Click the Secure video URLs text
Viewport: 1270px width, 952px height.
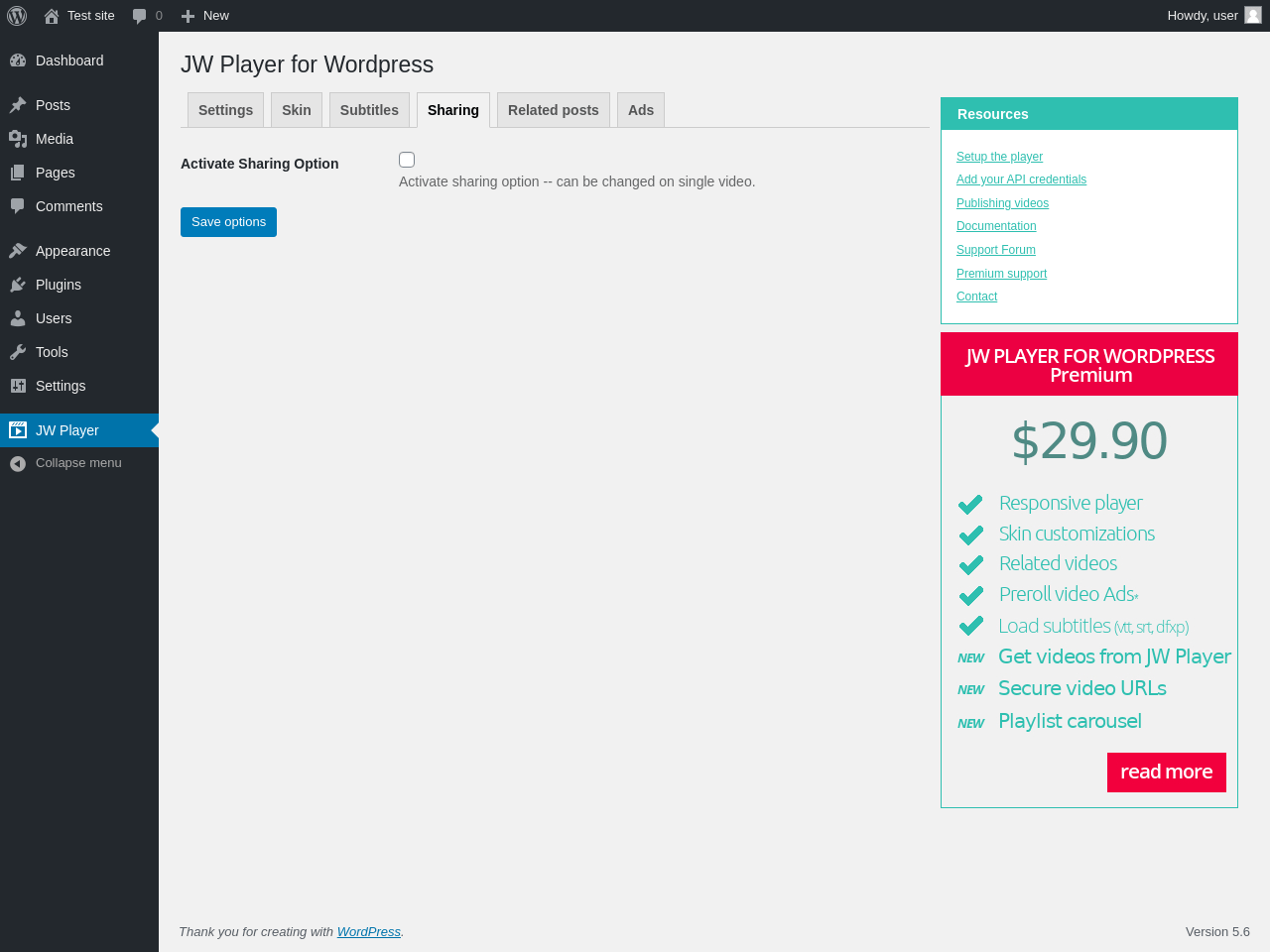point(1082,688)
